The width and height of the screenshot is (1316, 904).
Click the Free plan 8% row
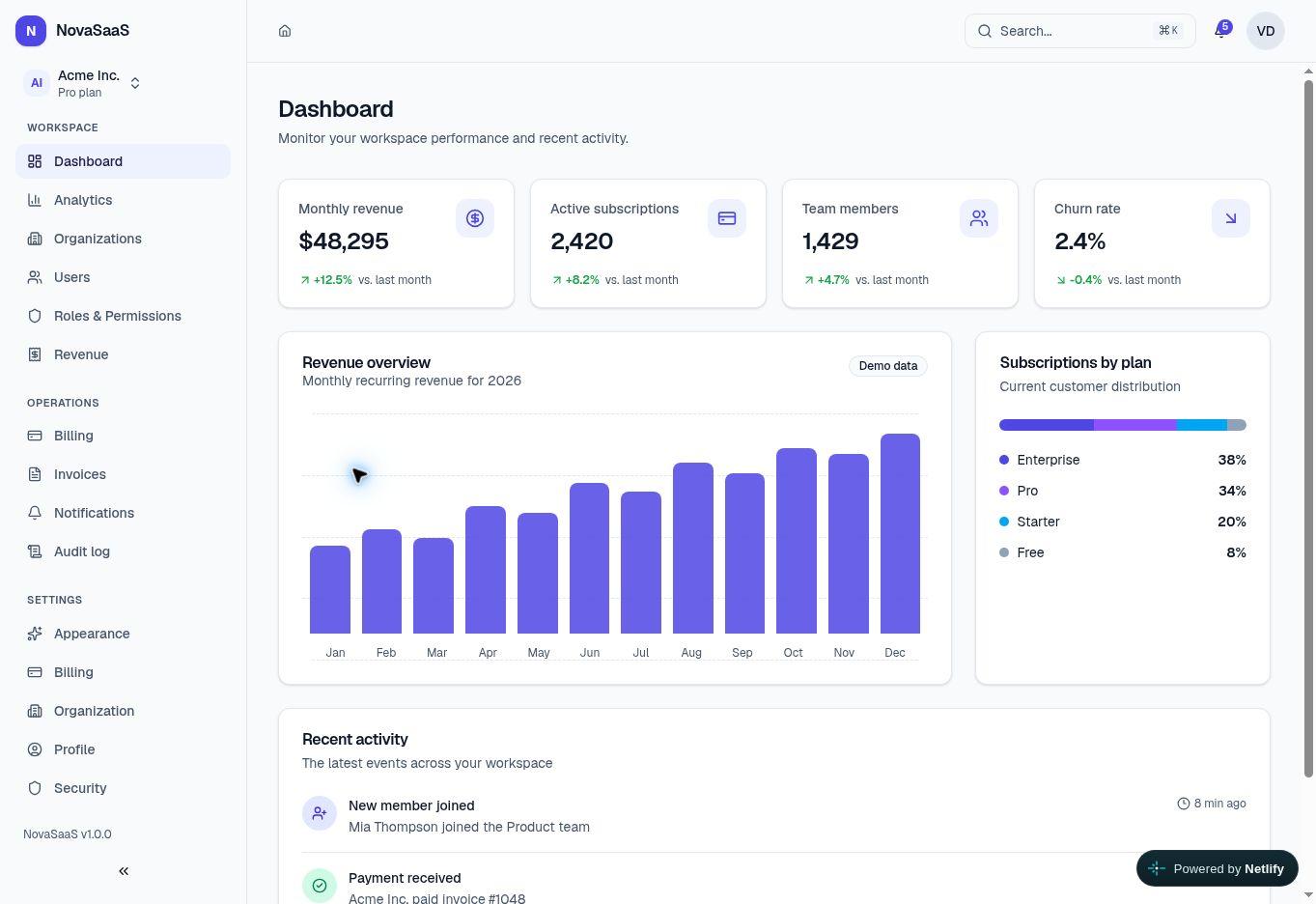(x=1123, y=552)
